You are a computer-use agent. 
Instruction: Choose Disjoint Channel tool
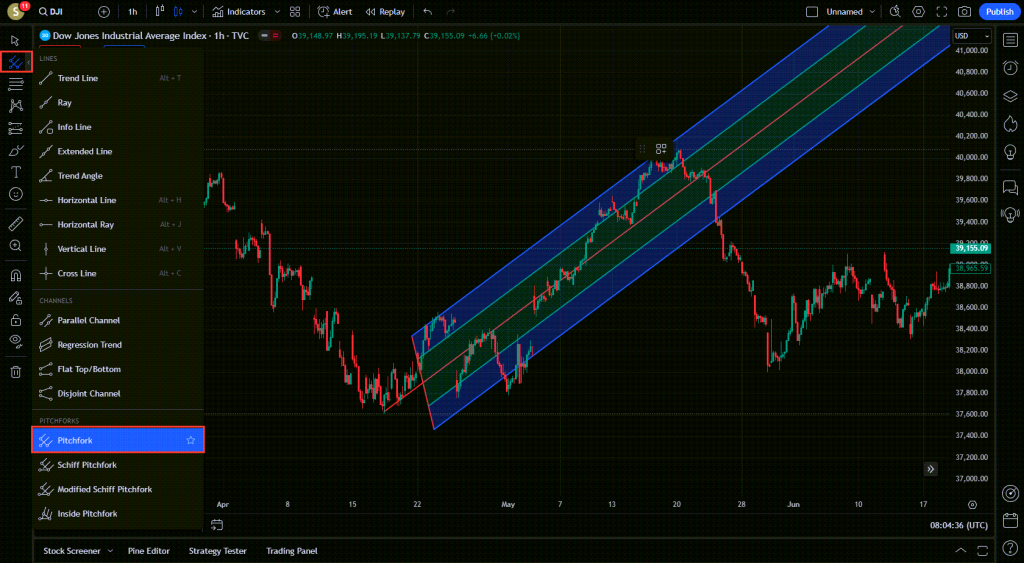[x=118, y=394]
